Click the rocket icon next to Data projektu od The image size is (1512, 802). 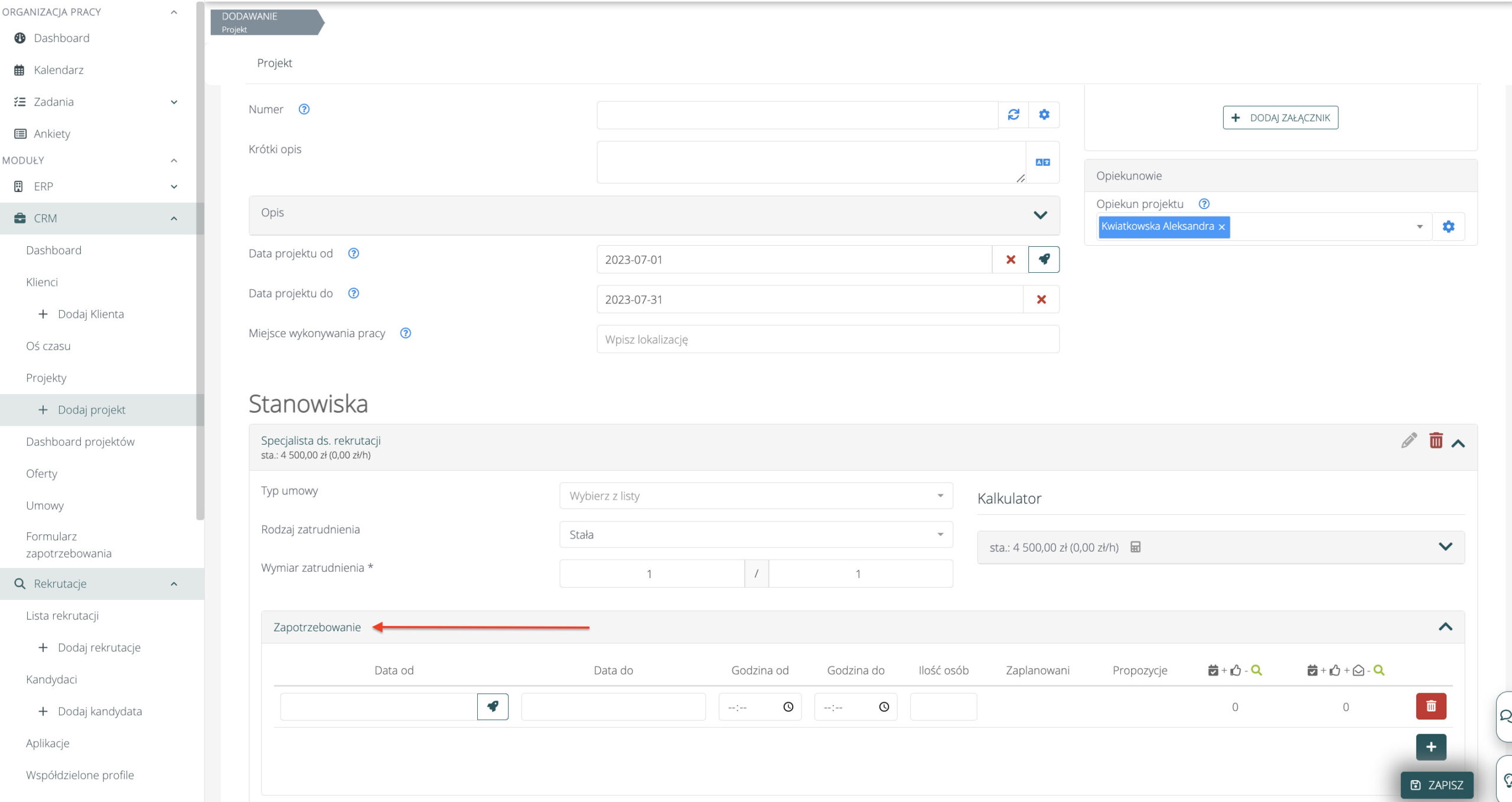pyautogui.click(x=1044, y=259)
